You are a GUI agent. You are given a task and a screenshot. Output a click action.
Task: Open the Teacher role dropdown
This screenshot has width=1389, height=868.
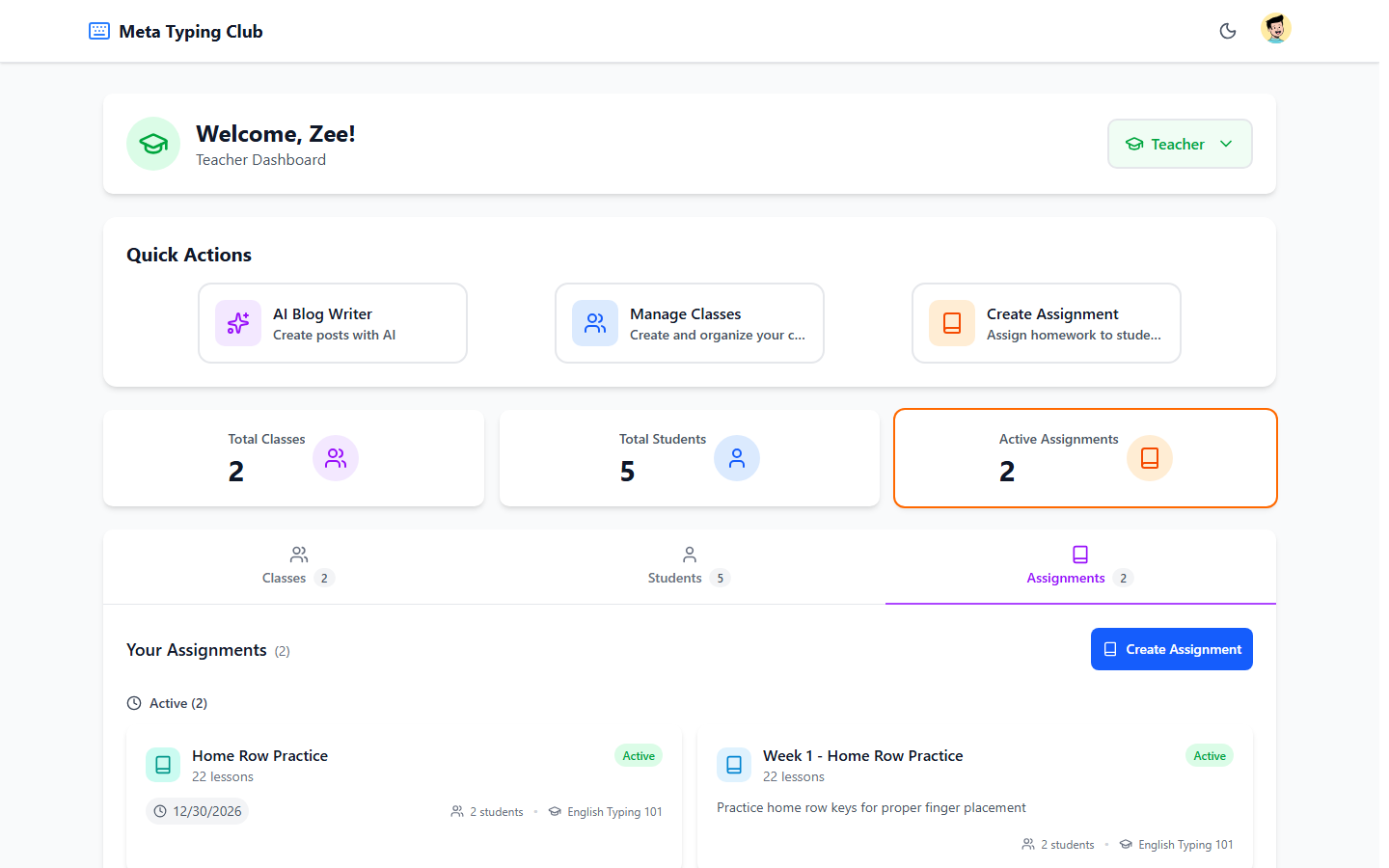click(1180, 144)
